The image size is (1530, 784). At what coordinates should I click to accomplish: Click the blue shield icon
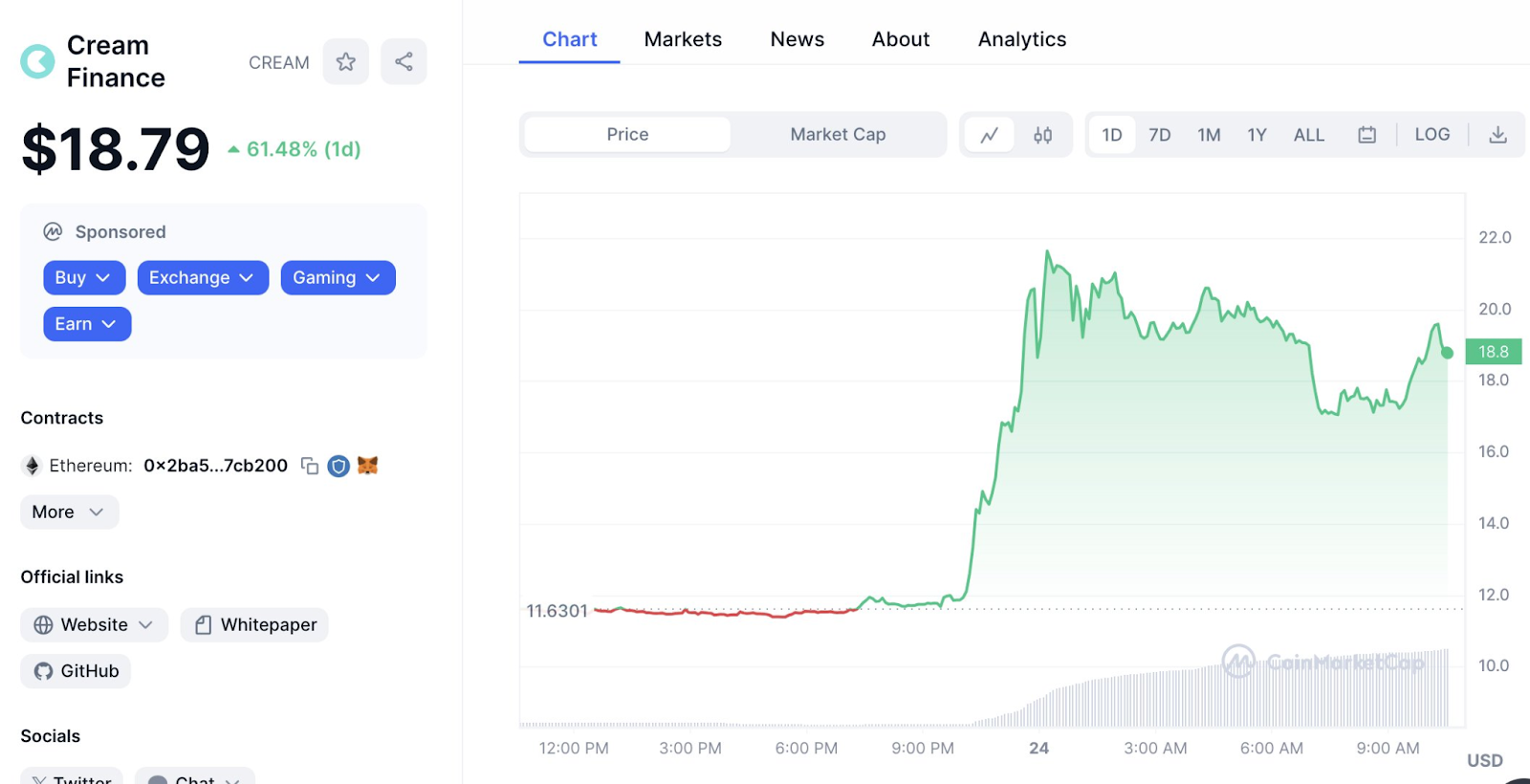click(x=339, y=466)
